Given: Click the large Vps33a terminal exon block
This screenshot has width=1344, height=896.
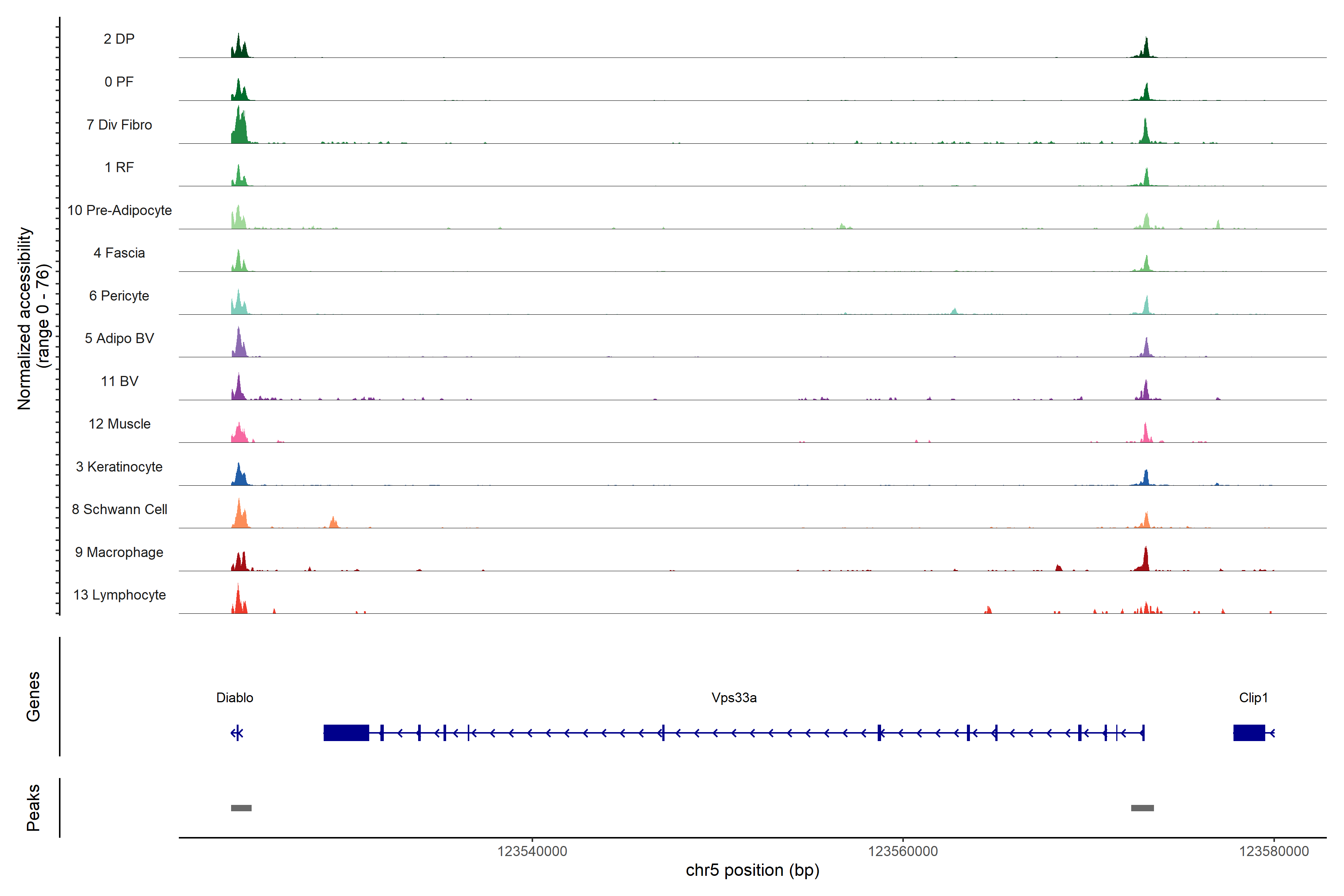Looking at the screenshot, I should tap(346, 732).
